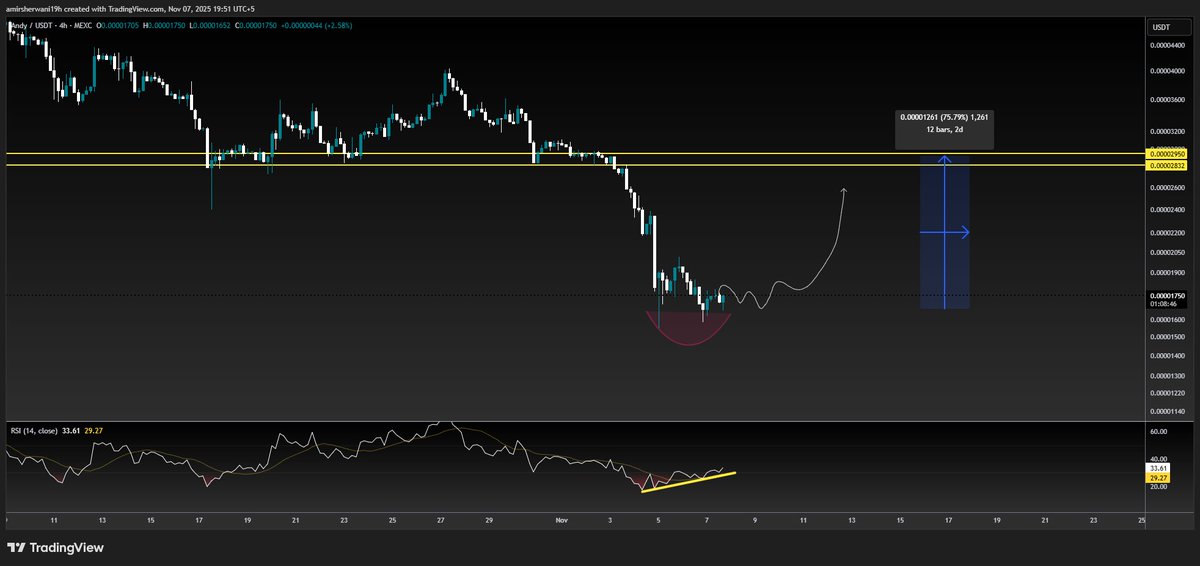Click the RSI (14, close) indicator title
Viewport: 1200px width, 566px height.
(34, 432)
